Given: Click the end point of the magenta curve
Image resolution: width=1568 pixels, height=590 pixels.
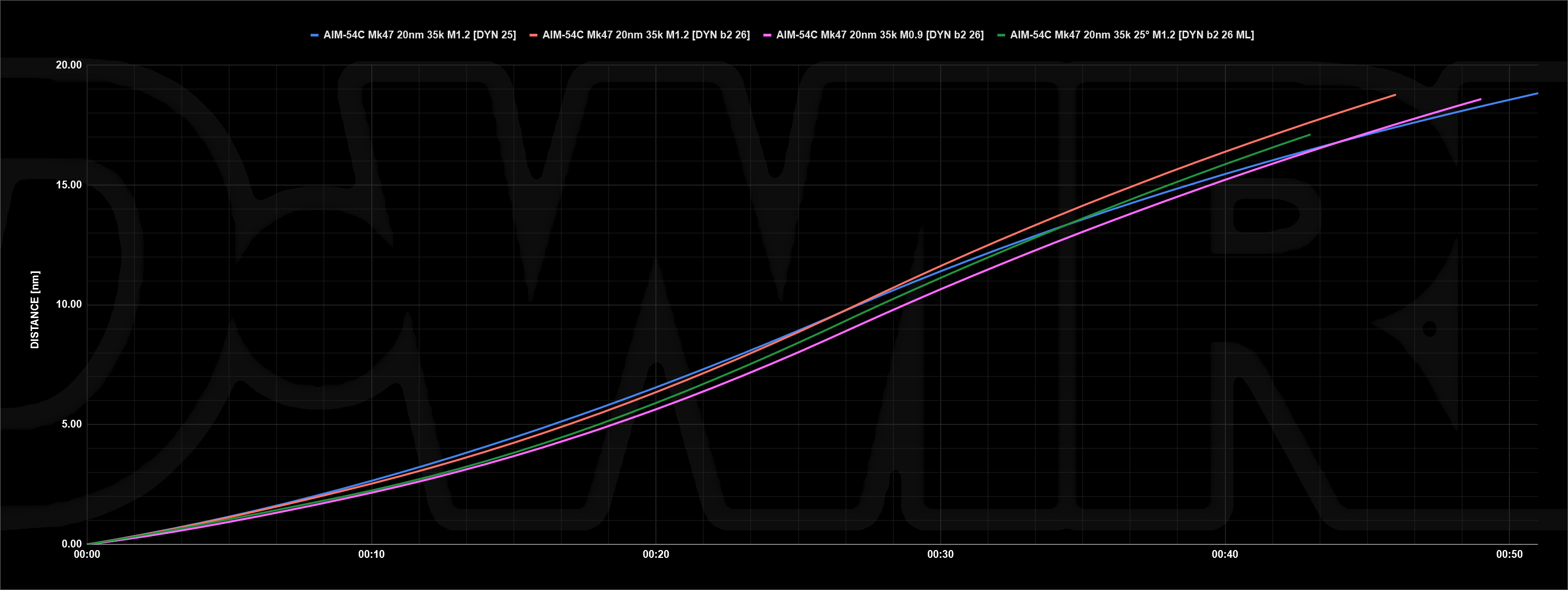Looking at the screenshot, I should pyautogui.click(x=1480, y=99).
